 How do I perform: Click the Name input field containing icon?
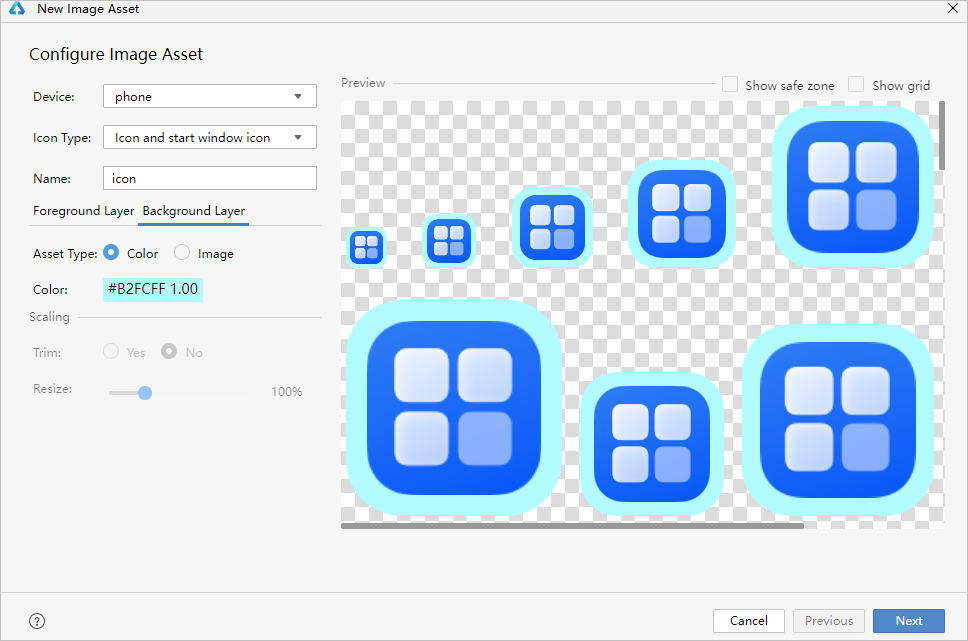click(210, 179)
